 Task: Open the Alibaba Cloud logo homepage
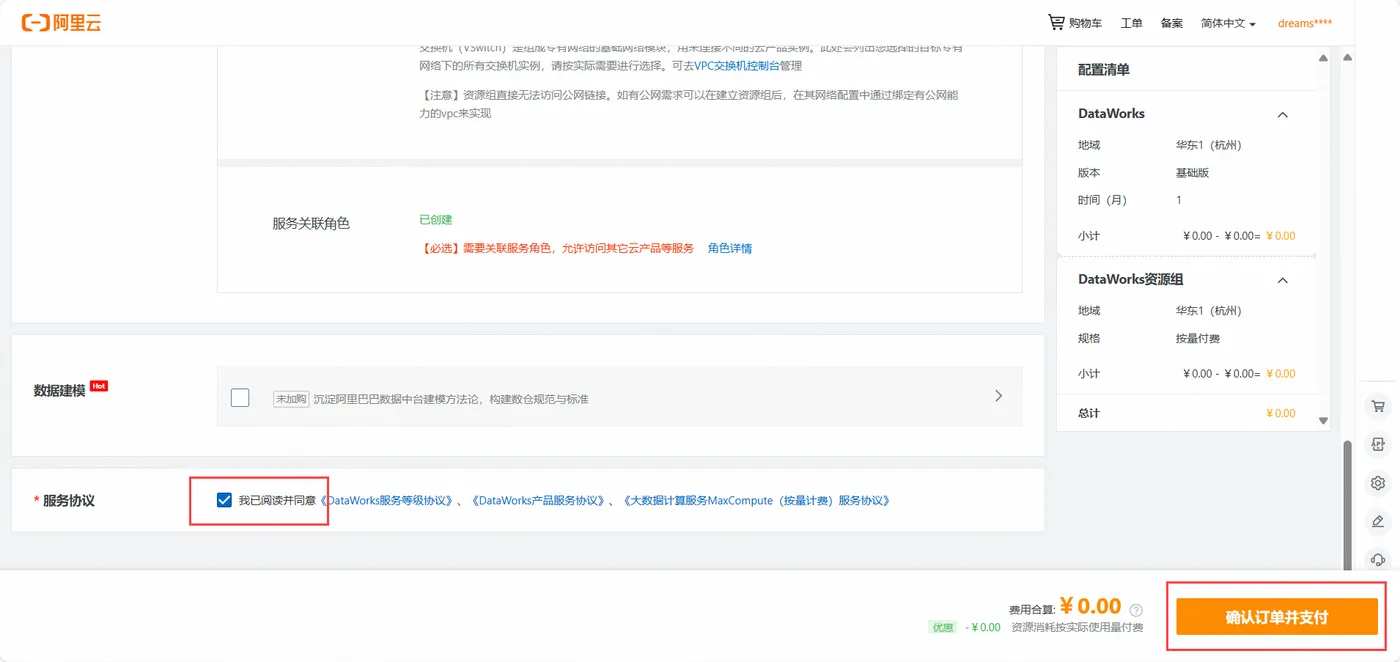pos(61,22)
